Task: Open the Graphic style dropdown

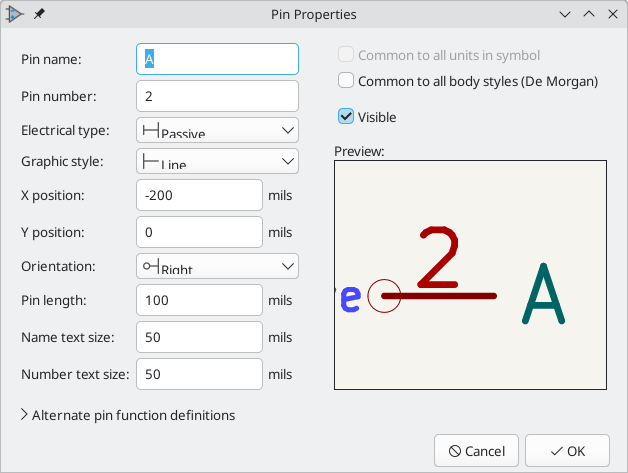Action: click(x=217, y=161)
